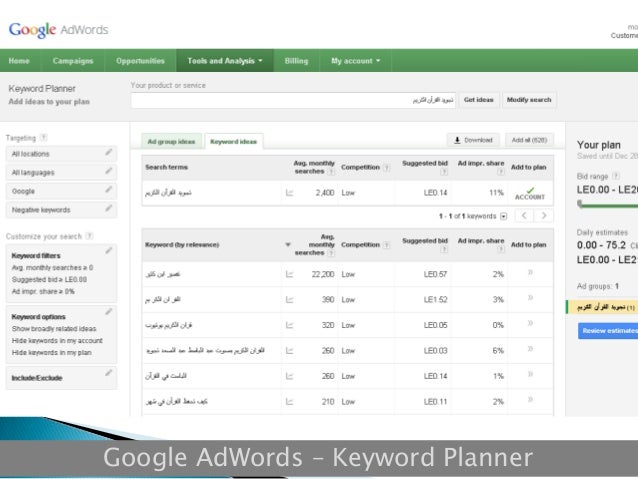This screenshot has height=479, width=638.
Task: Click the Keyword Planner heading
Action: [x=42, y=88]
